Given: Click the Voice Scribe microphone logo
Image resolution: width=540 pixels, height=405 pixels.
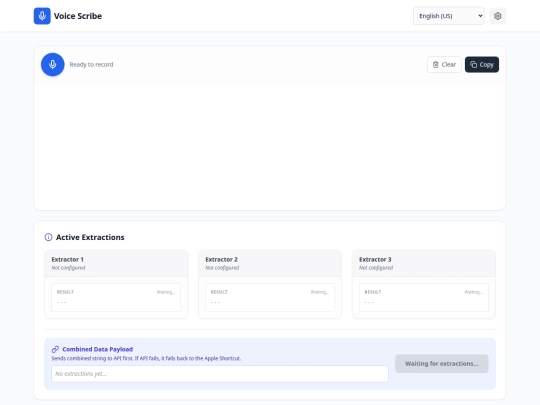Looking at the screenshot, I should (x=42, y=16).
